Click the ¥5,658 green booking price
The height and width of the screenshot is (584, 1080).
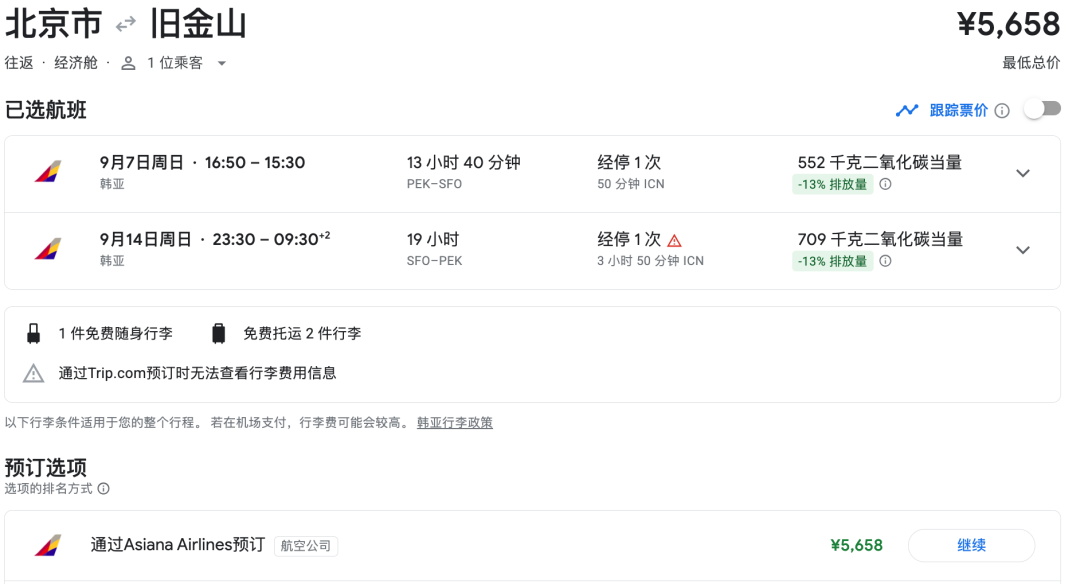click(856, 545)
